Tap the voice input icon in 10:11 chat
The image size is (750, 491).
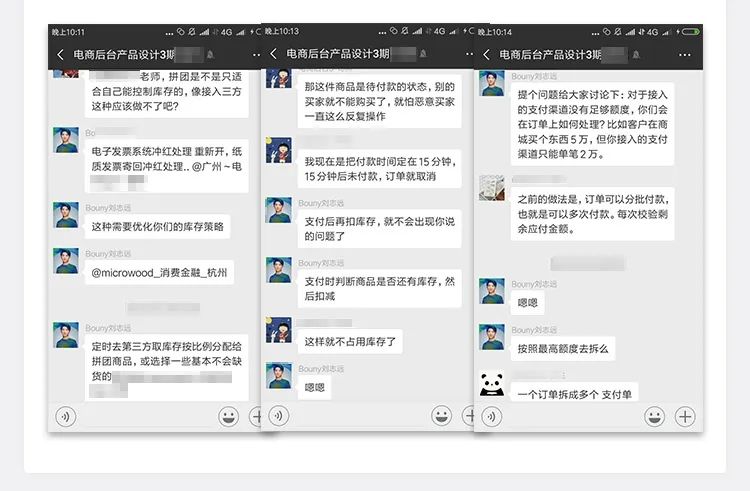66,417
